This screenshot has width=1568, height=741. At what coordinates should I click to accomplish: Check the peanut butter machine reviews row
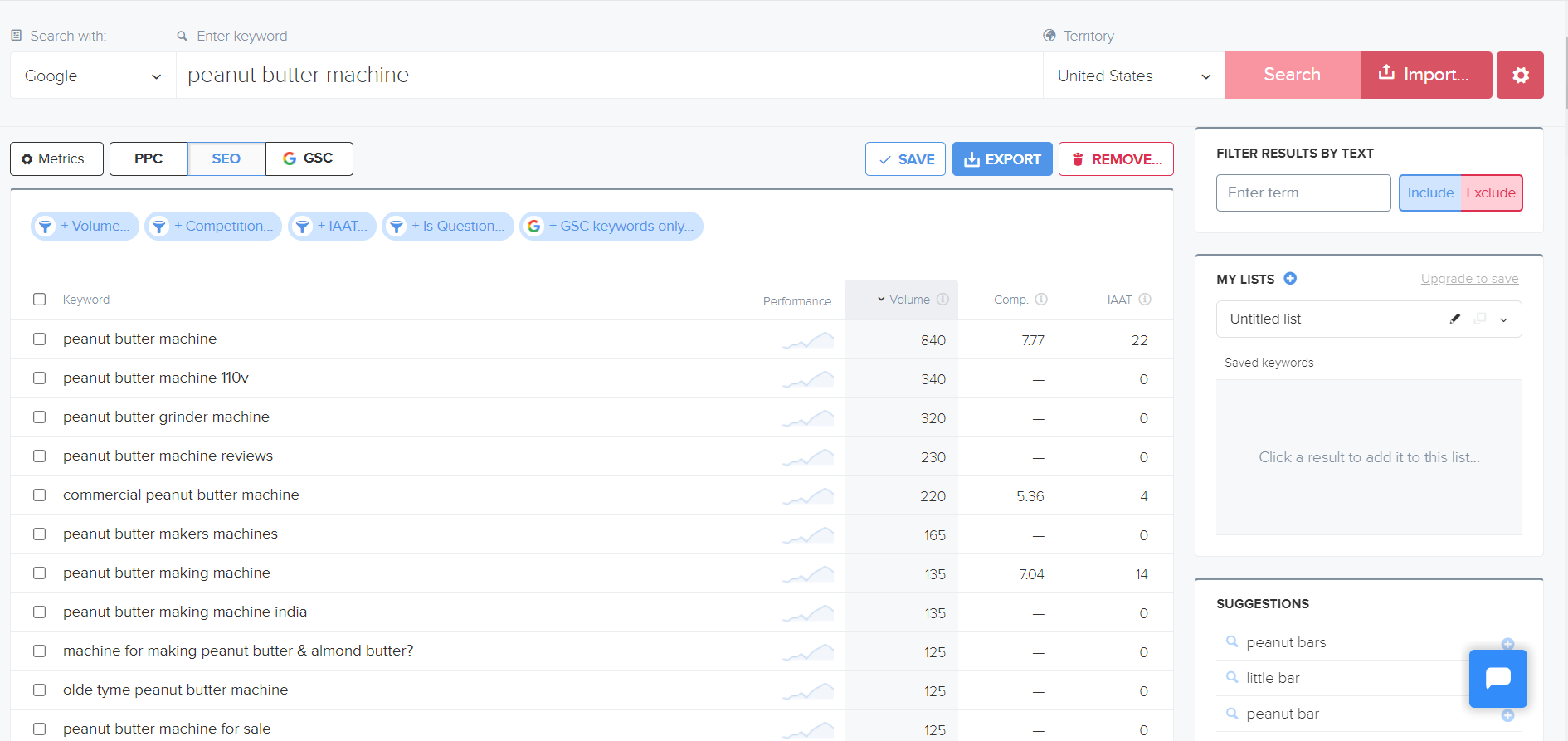tap(39, 456)
